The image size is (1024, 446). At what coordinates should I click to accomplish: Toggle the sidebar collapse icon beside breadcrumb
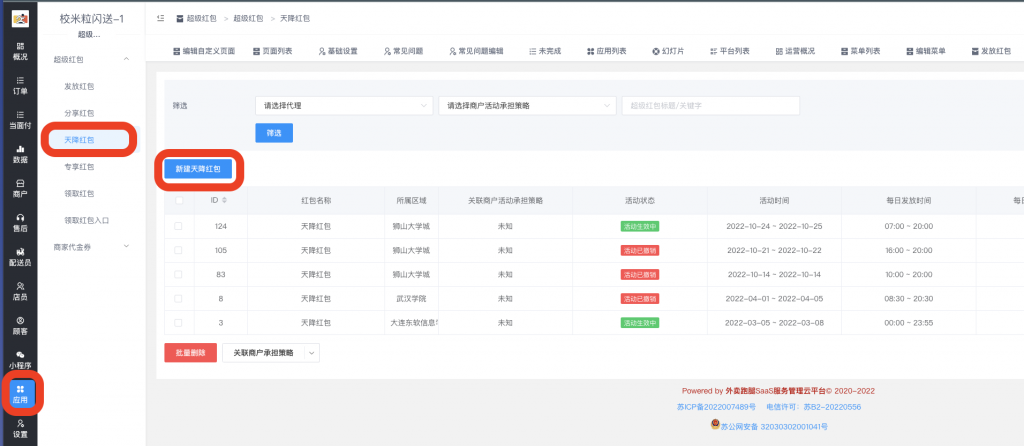tap(160, 18)
